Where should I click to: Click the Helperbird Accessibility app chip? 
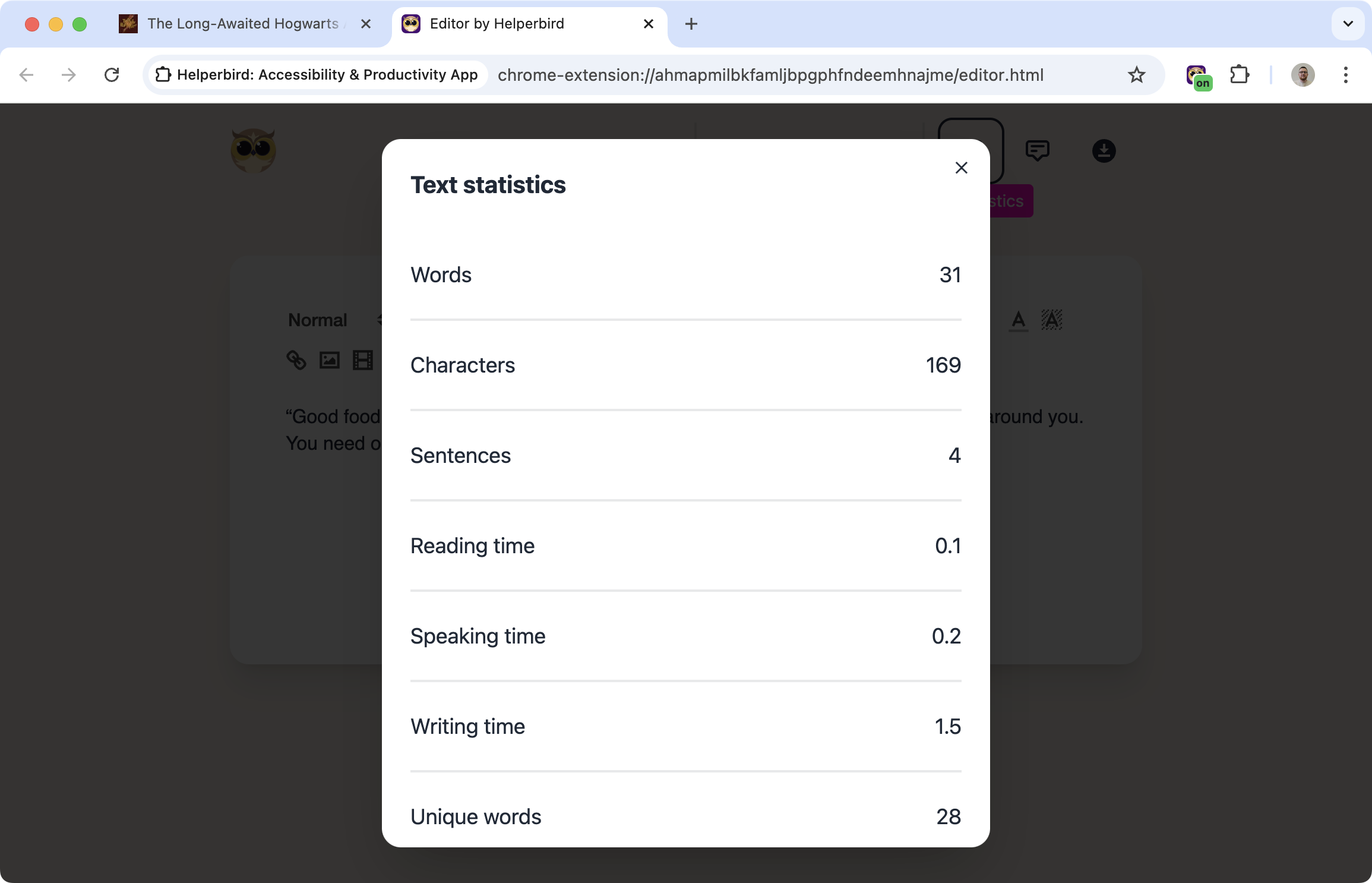point(317,75)
